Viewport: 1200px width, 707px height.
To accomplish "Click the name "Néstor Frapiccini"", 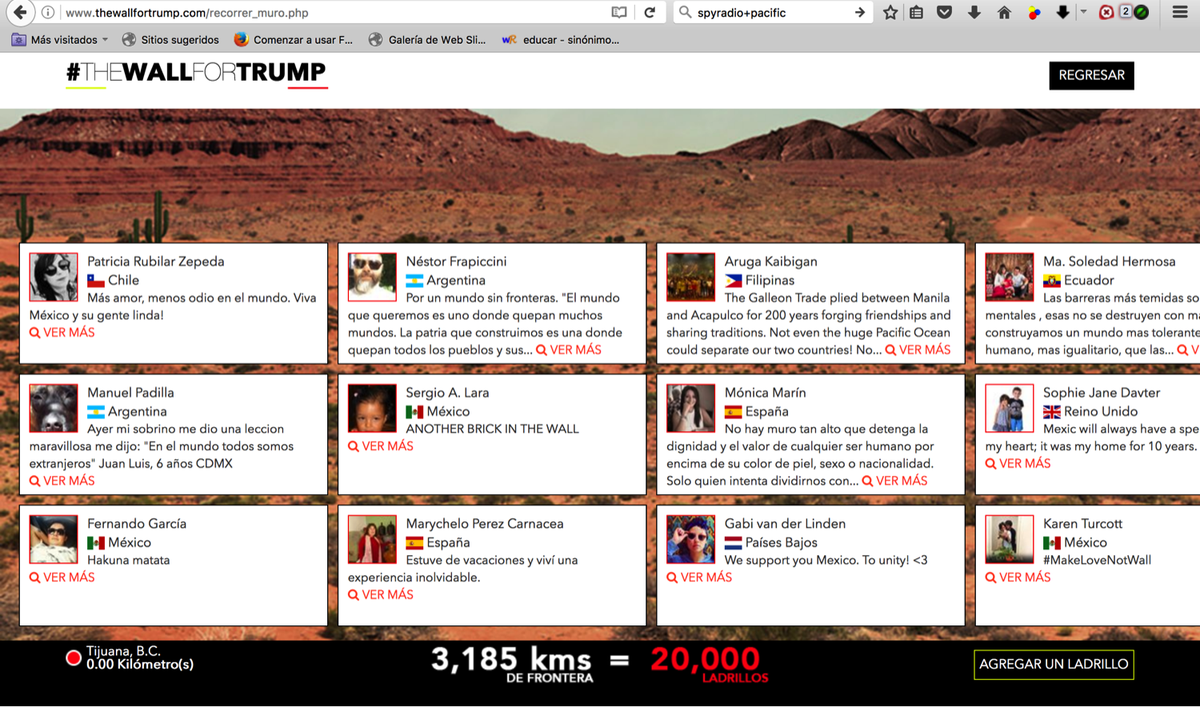I will [x=456, y=261].
